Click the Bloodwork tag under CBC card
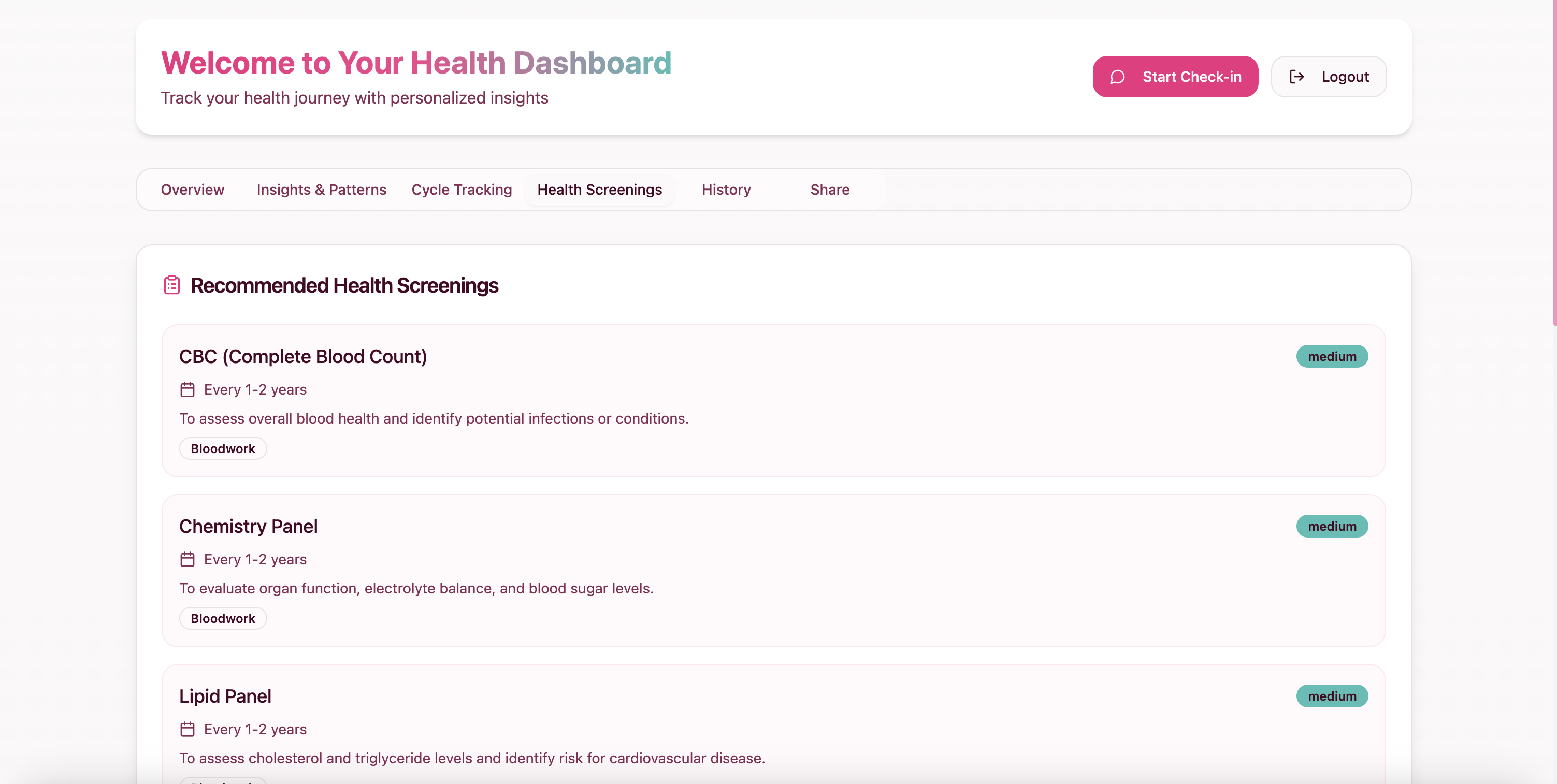The height and width of the screenshot is (784, 1557). point(222,448)
